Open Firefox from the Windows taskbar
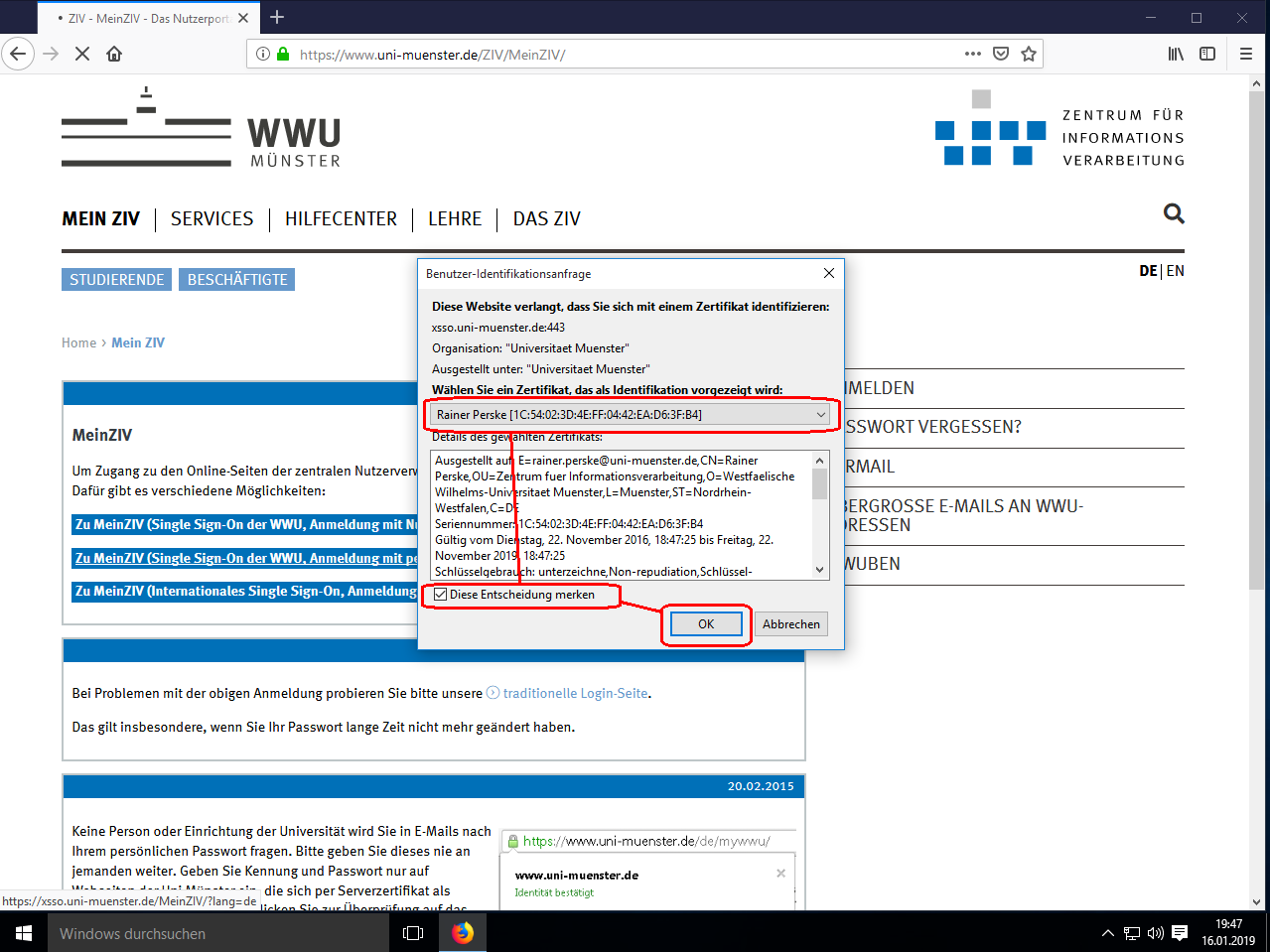This screenshot has height=952, width=1270. pyautogui.click(x=463, y=932)
